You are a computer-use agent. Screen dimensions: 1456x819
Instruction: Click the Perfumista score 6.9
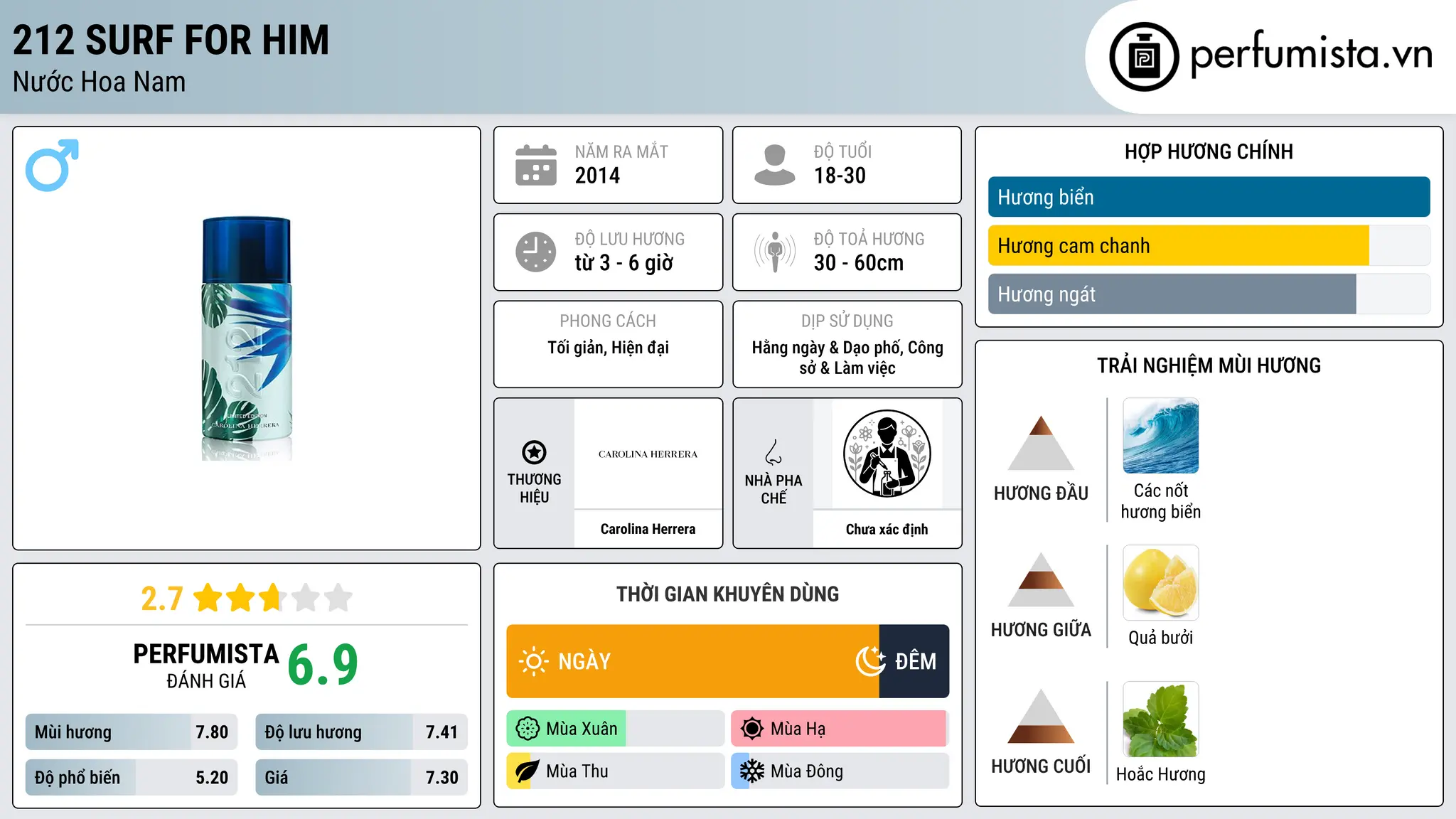pos(323,665)
